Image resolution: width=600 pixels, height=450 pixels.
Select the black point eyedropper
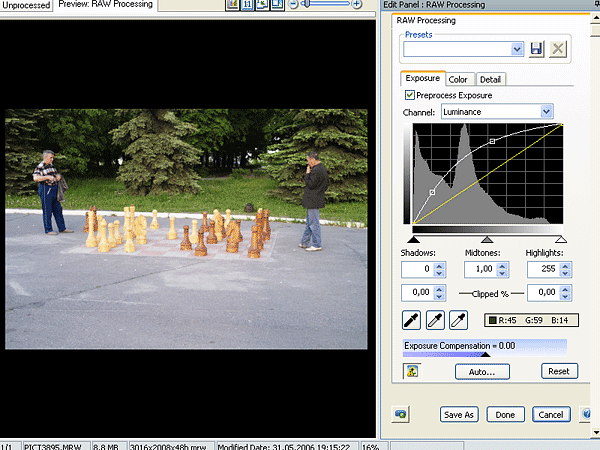(411, 320)
